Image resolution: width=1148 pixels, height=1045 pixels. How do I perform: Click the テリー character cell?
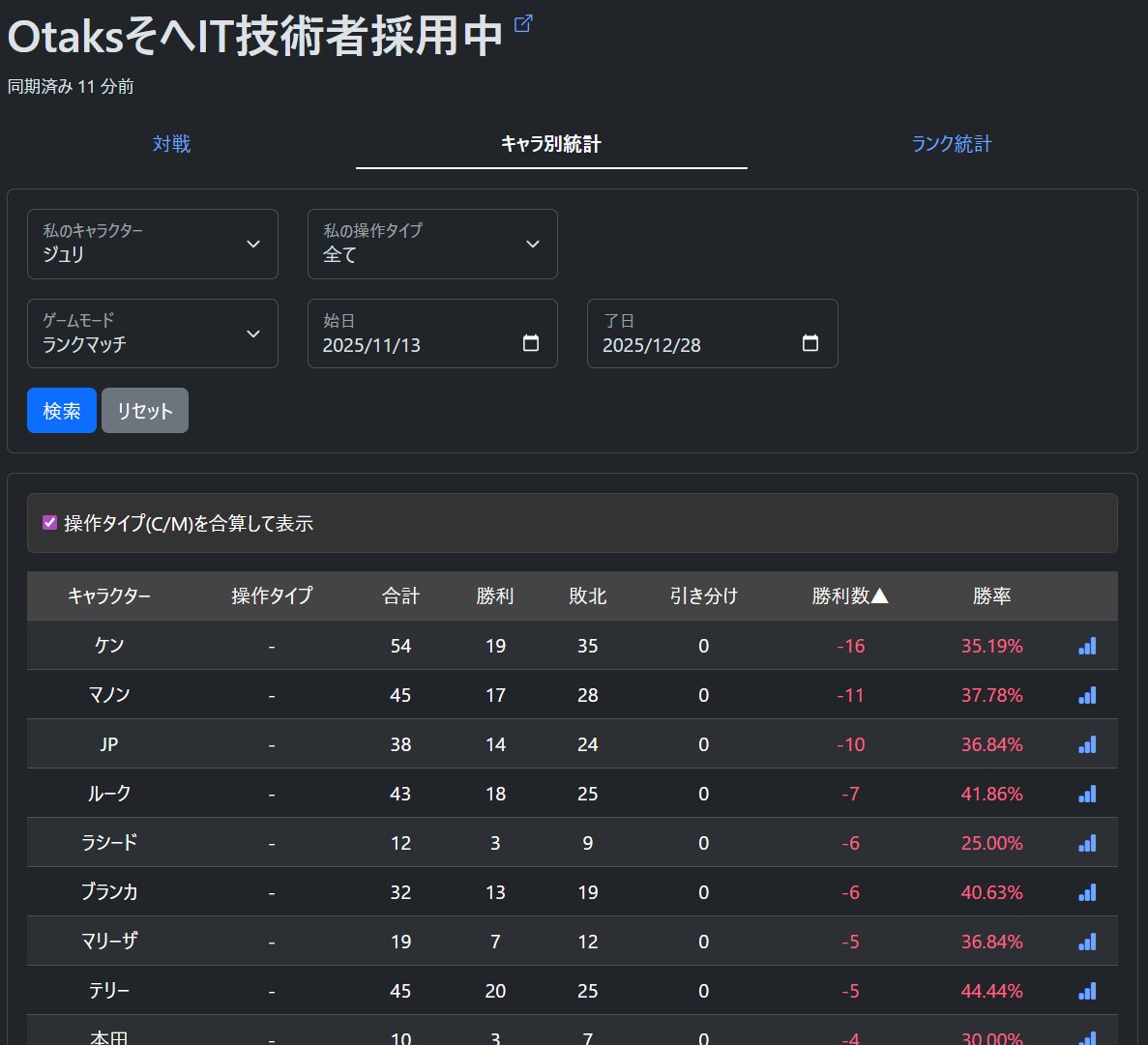(109, 990)
